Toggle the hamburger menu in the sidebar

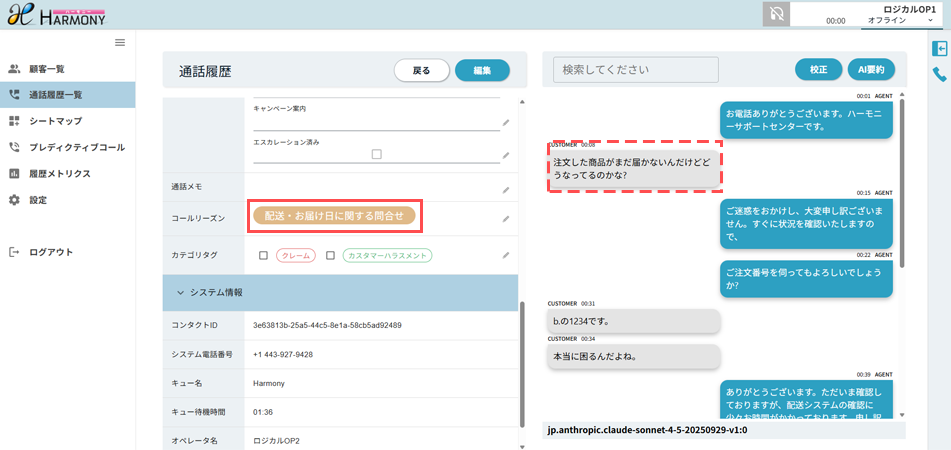pyautogui.click(x=120, y=42)
